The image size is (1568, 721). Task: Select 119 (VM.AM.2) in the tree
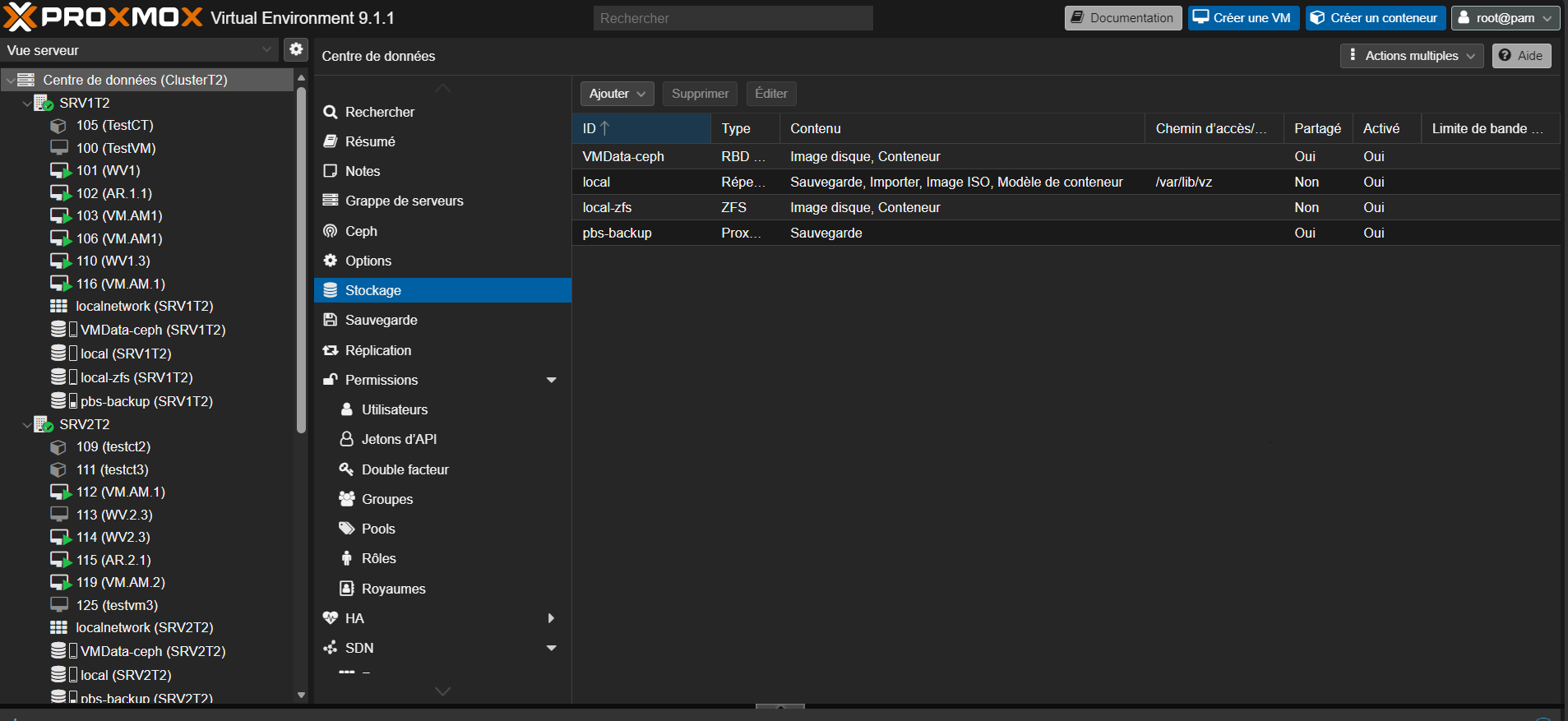coord(120,582)
